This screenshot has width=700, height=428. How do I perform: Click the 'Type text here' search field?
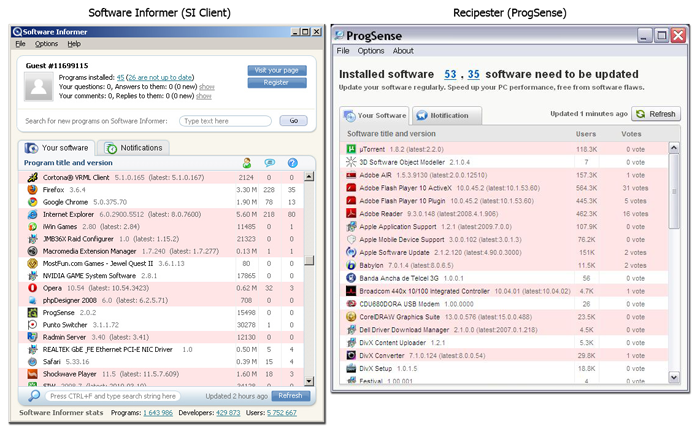tap(226, 120)
